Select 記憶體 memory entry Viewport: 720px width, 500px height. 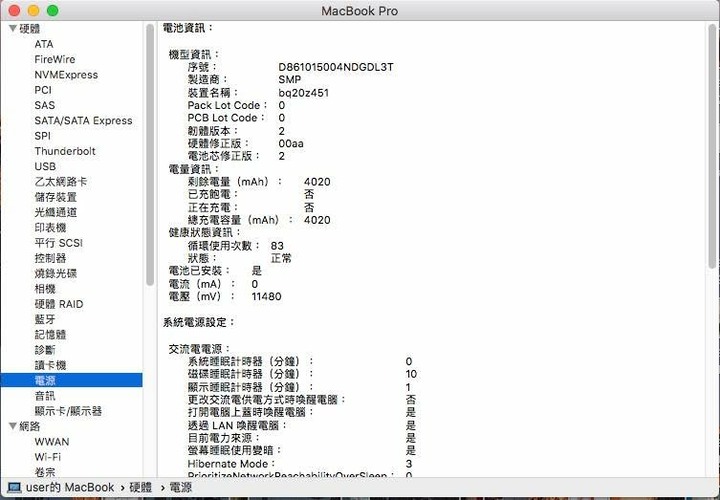50,335
